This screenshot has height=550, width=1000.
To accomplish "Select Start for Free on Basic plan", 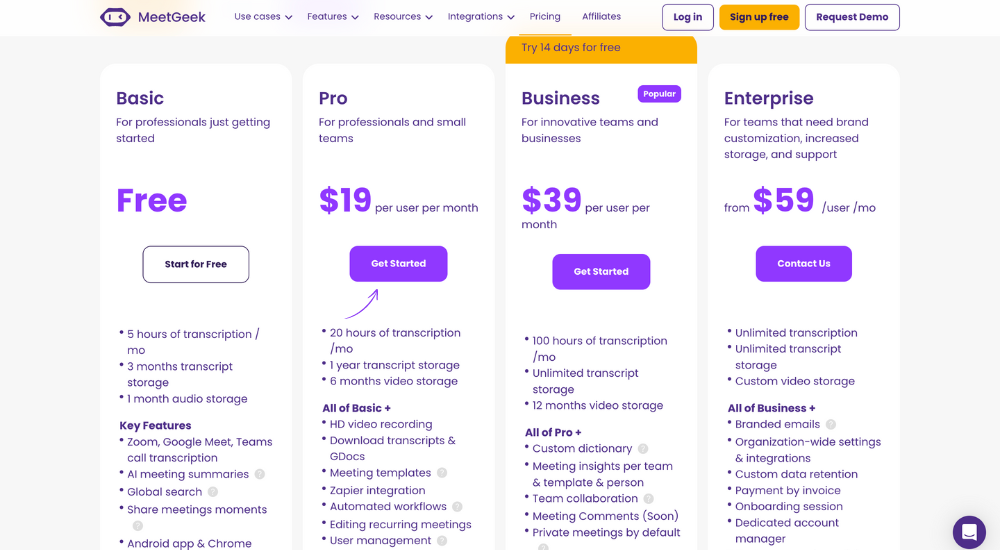I will click(x=196, y=264).
